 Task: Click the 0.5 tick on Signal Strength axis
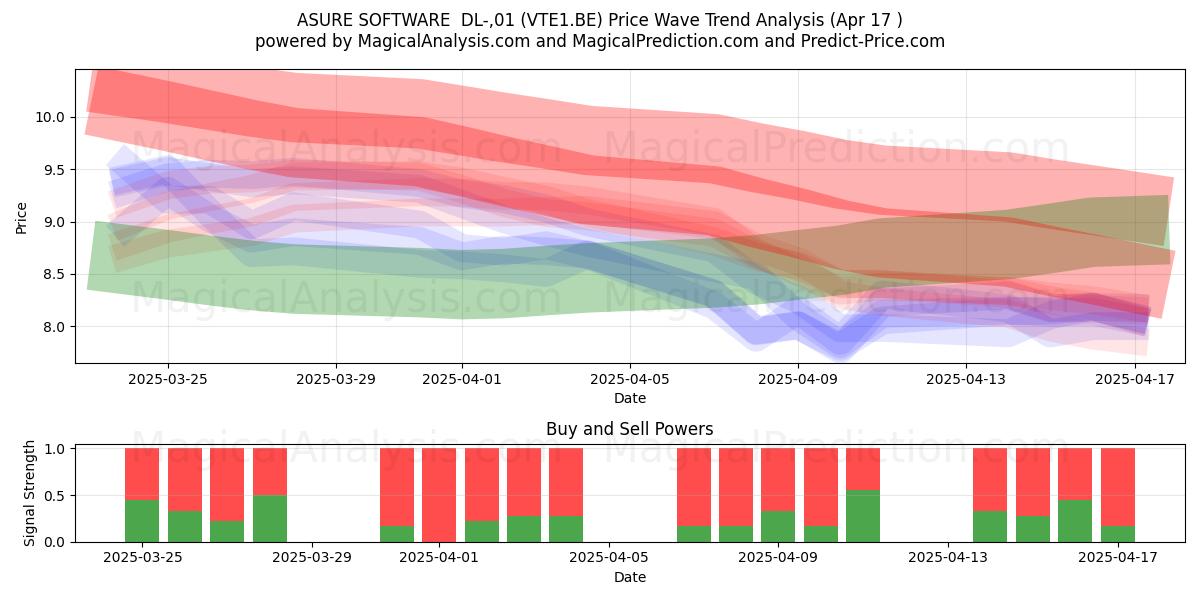click(x=54, y=495)
